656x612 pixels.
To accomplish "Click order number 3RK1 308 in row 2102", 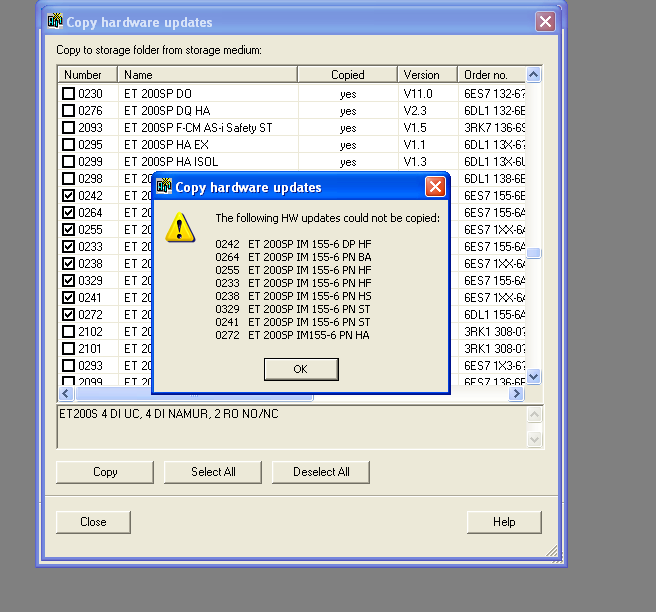I will (x=494, y=332).
